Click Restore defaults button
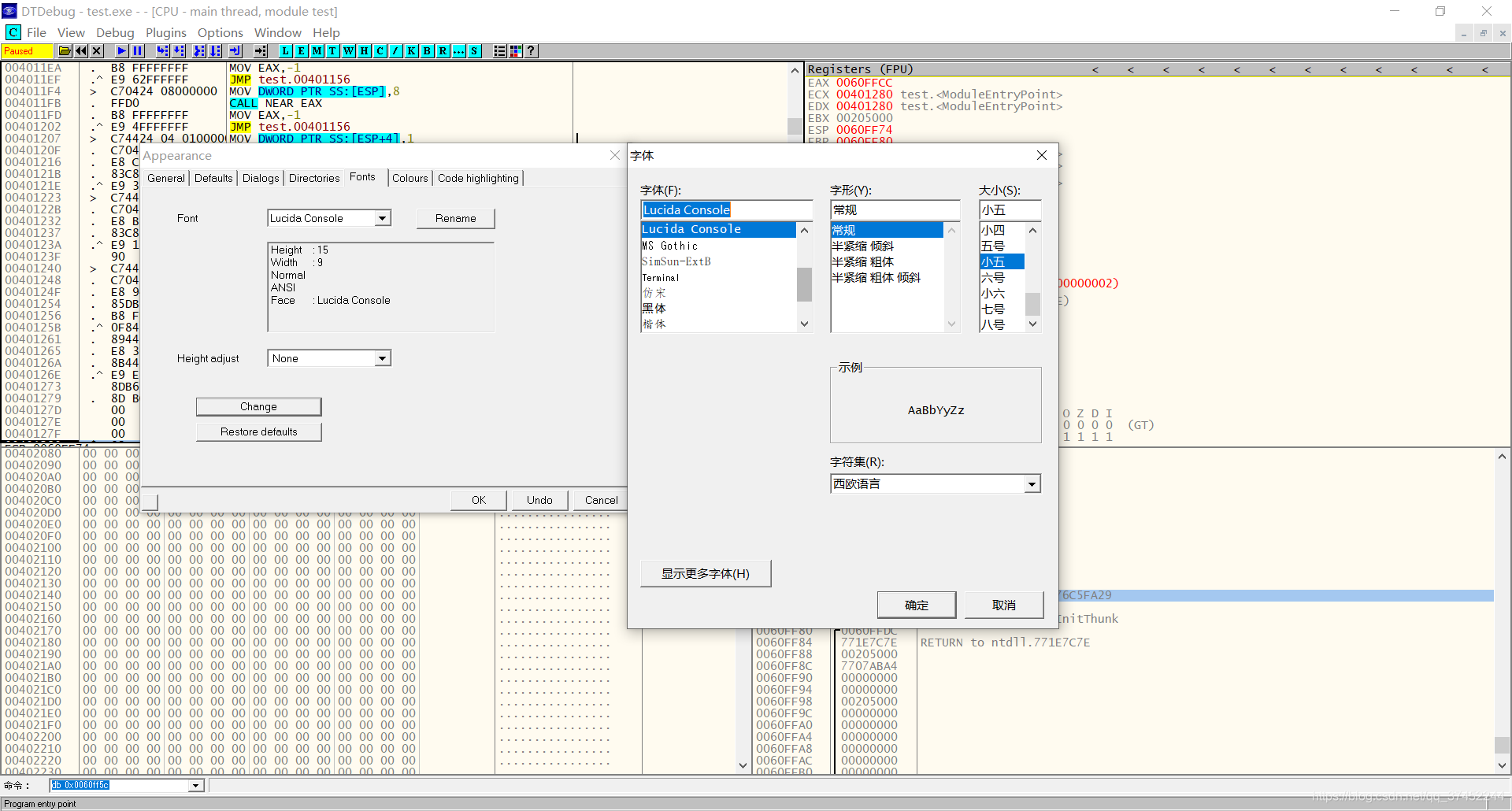Screen dimensions: 1512x811 click(x=259, y=431)
